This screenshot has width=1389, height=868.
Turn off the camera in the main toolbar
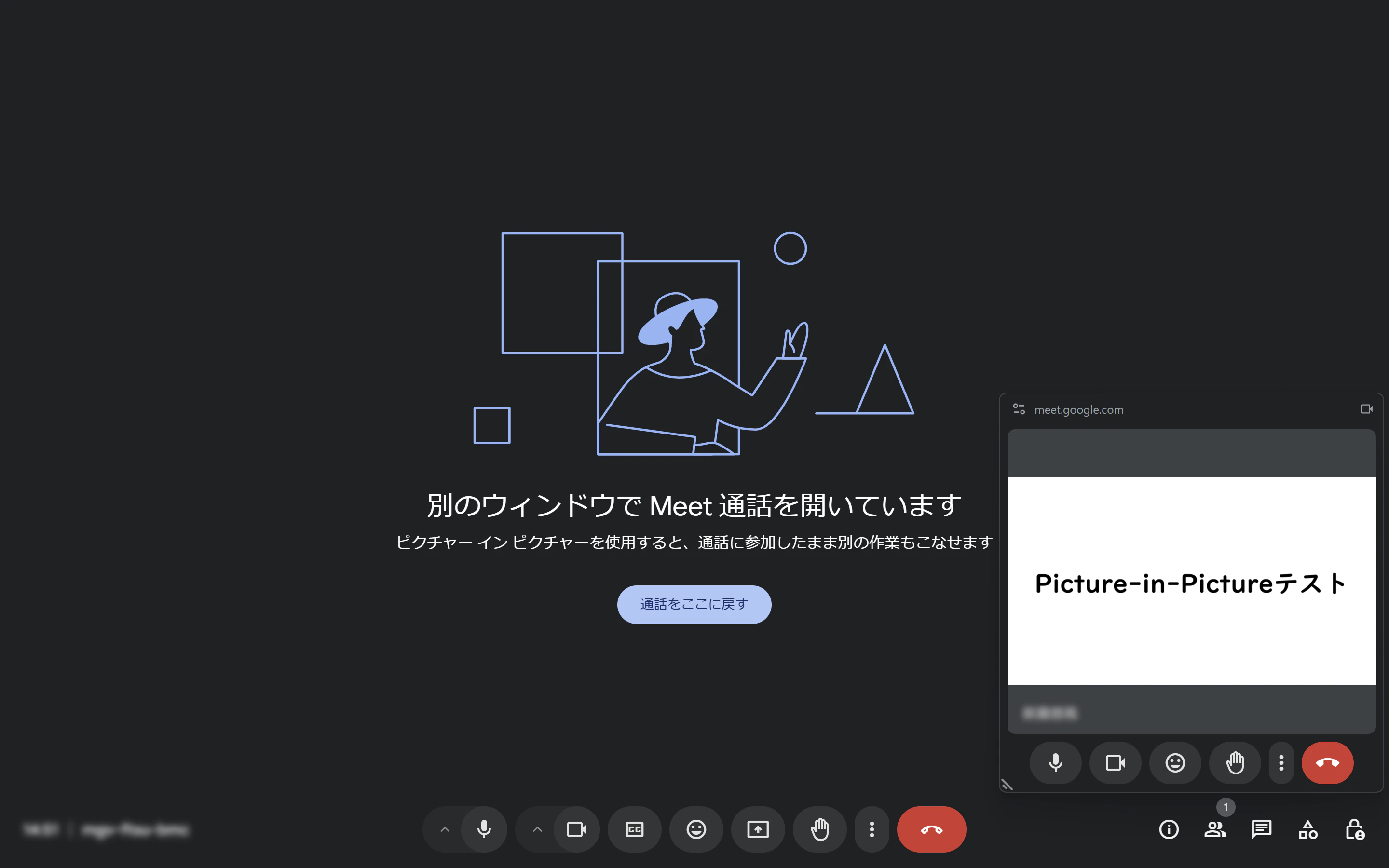click(x=577, y=829)
